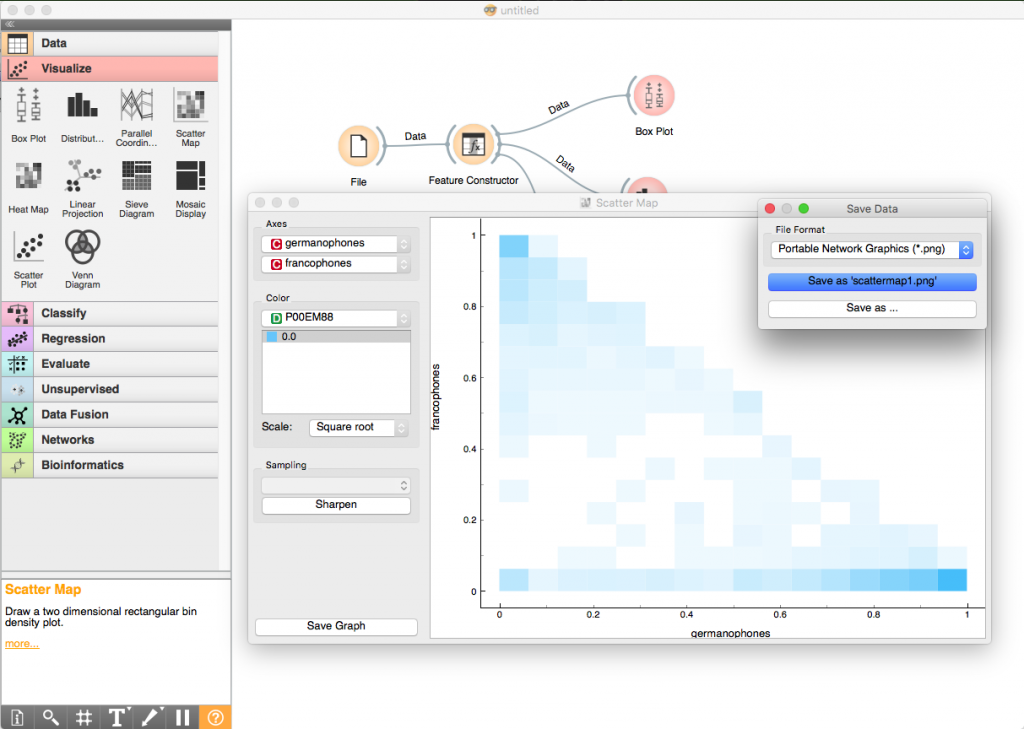Open the Square root scale dropdown
Viewport: 1024px width, 729px height.
pos(359,427)
